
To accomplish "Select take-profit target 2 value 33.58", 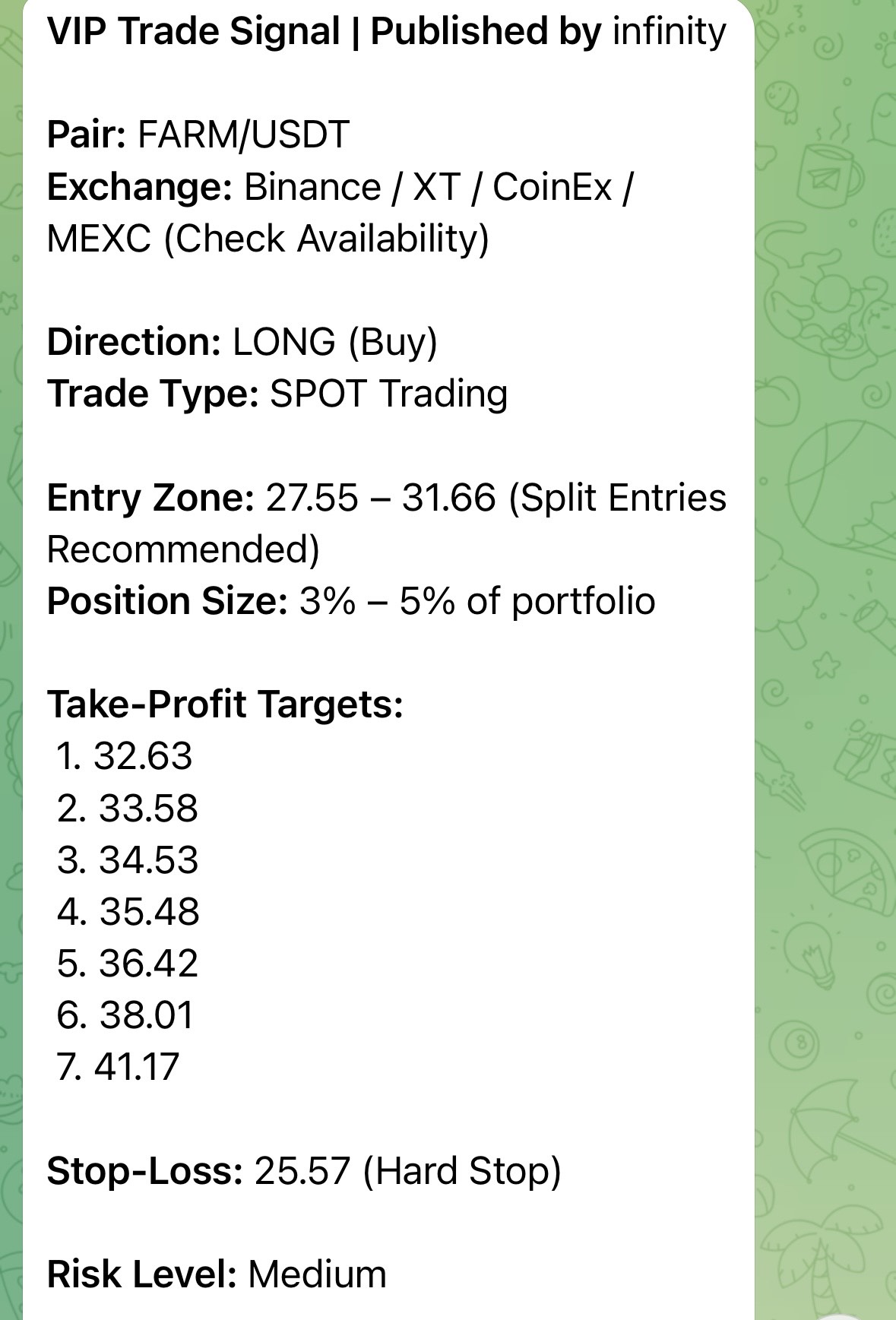I will click(x=148, y=809).
